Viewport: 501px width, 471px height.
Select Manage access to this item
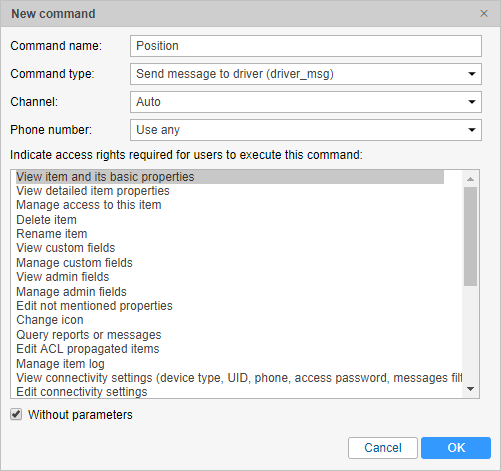tap(230, 205)
